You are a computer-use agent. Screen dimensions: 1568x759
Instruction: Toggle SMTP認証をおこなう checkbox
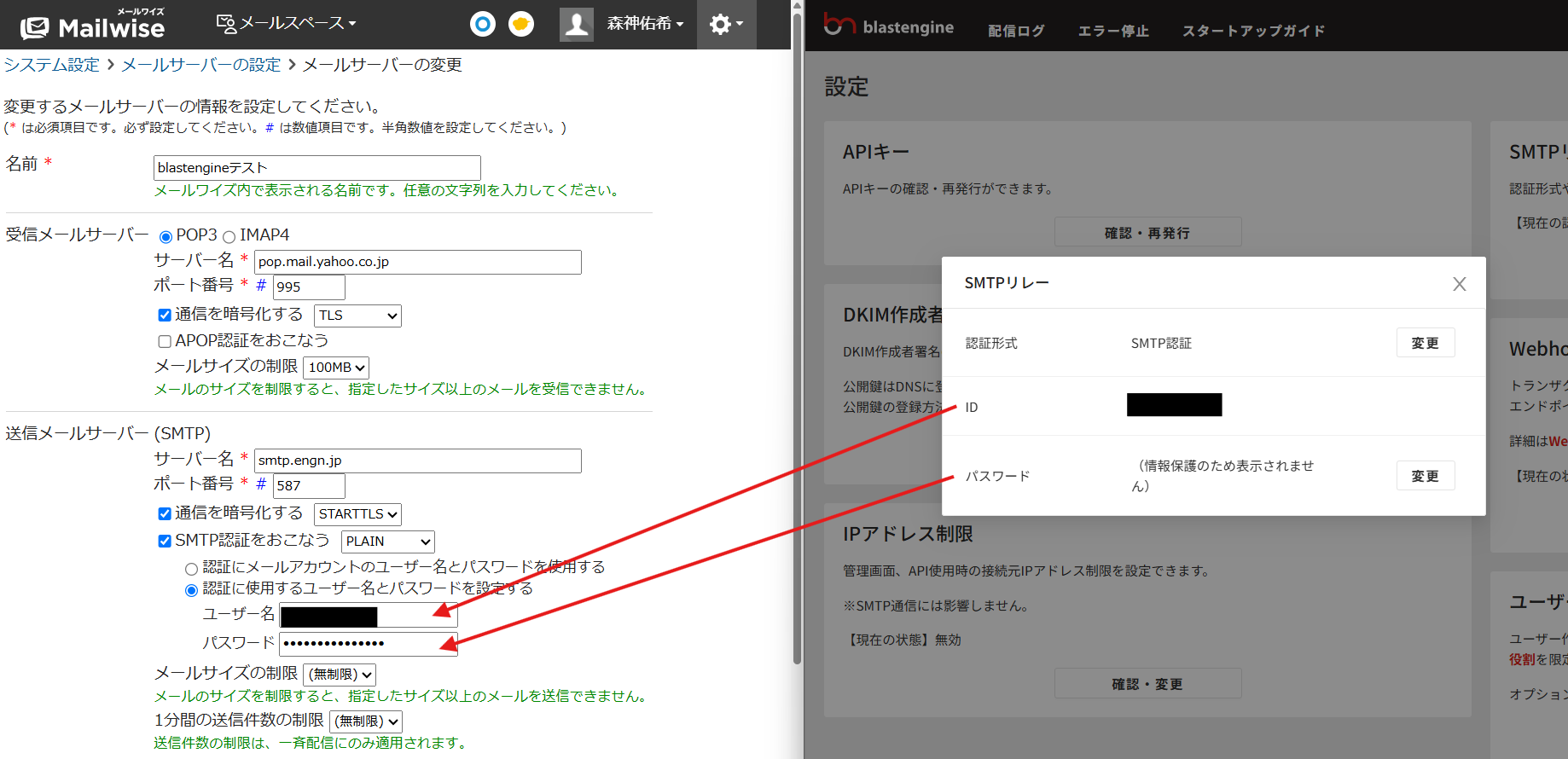pos(165,541)
